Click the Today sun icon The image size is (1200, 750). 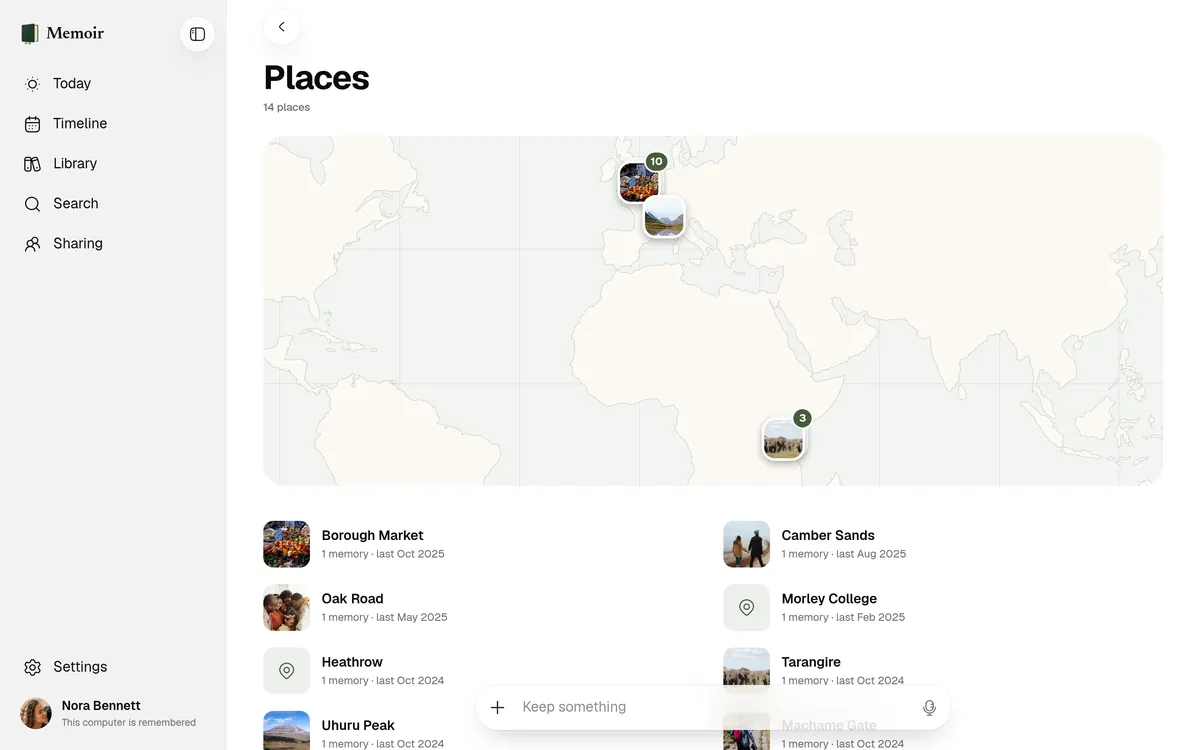point(33,84)
